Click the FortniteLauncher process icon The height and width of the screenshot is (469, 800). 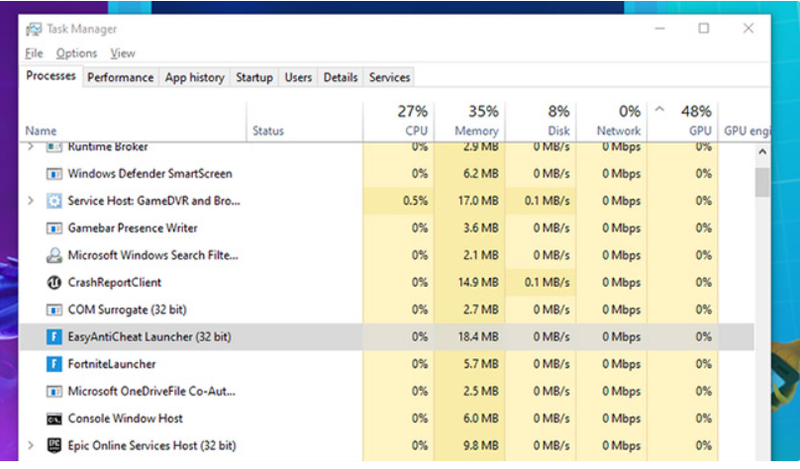54,364
